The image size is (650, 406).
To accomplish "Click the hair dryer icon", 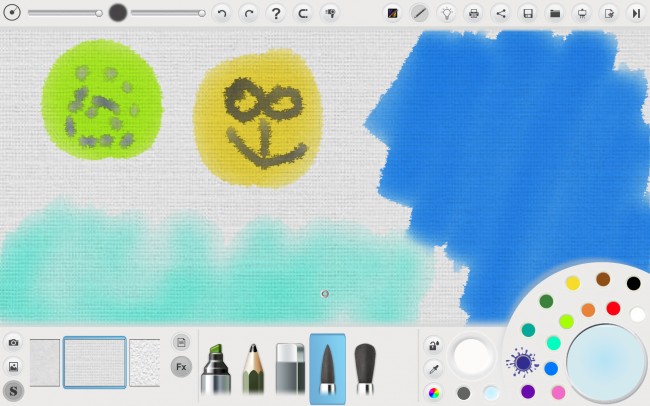I will click(x=330, y=13).
